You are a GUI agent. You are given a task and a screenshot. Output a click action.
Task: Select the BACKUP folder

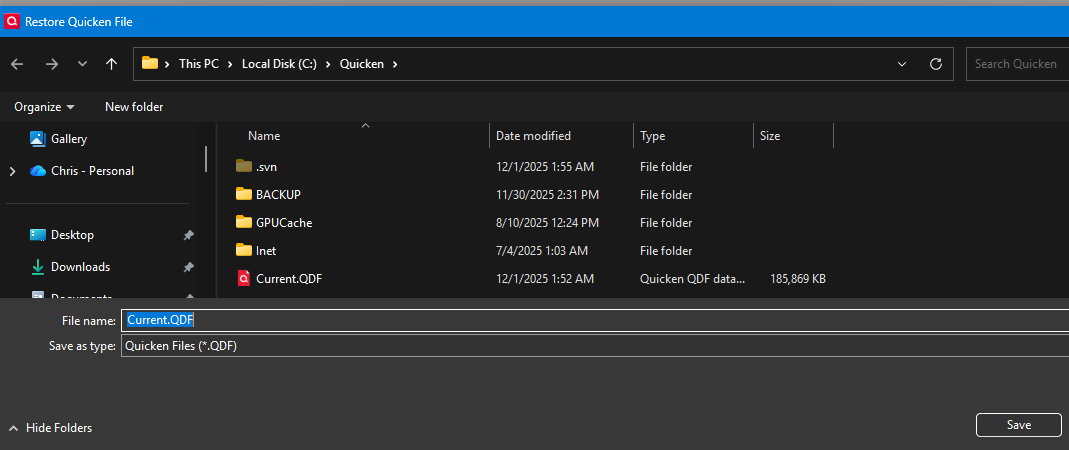278,194
